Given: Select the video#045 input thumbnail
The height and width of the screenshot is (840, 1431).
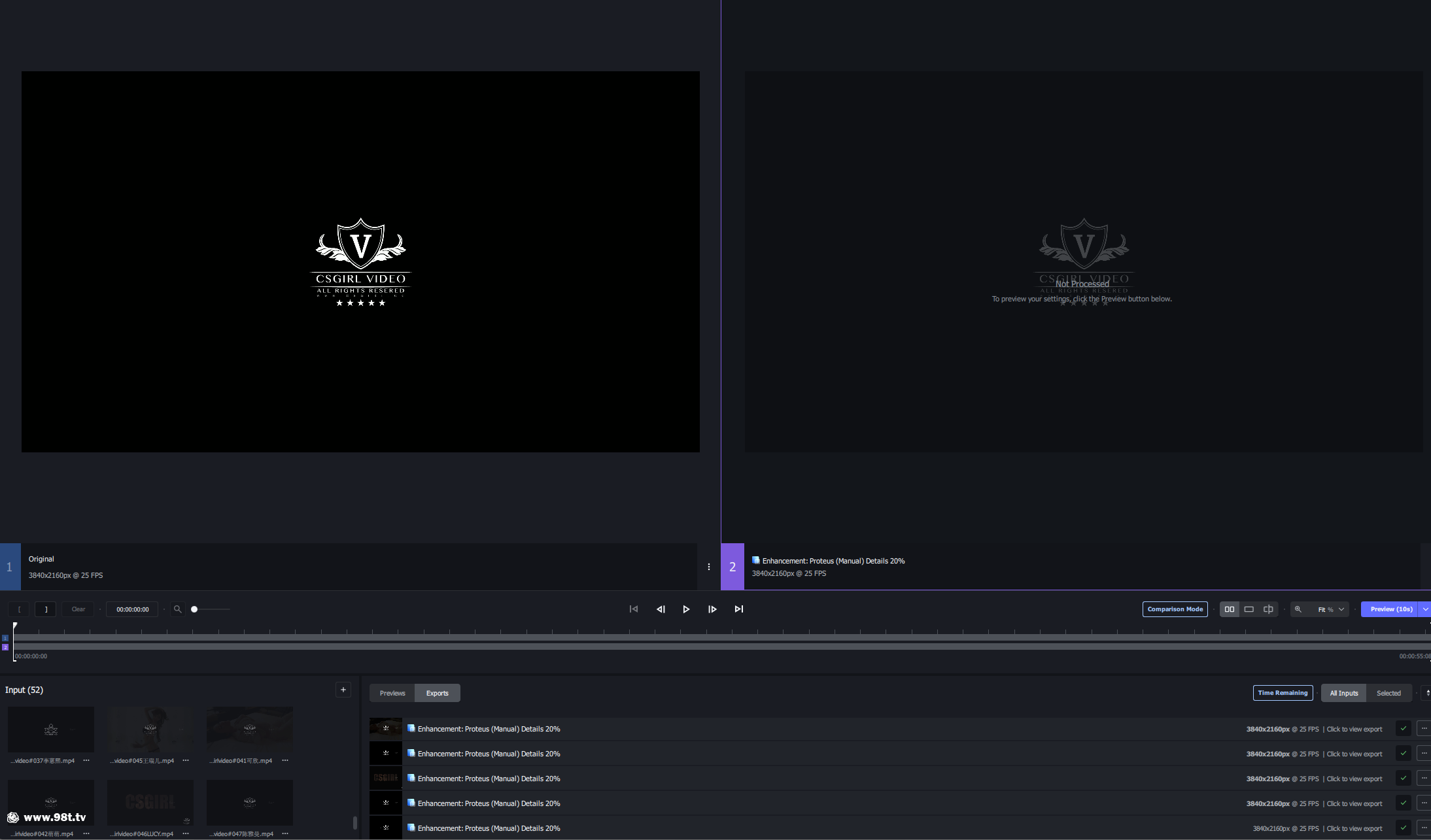Looking at the screenshot, I should coord(150,730).
